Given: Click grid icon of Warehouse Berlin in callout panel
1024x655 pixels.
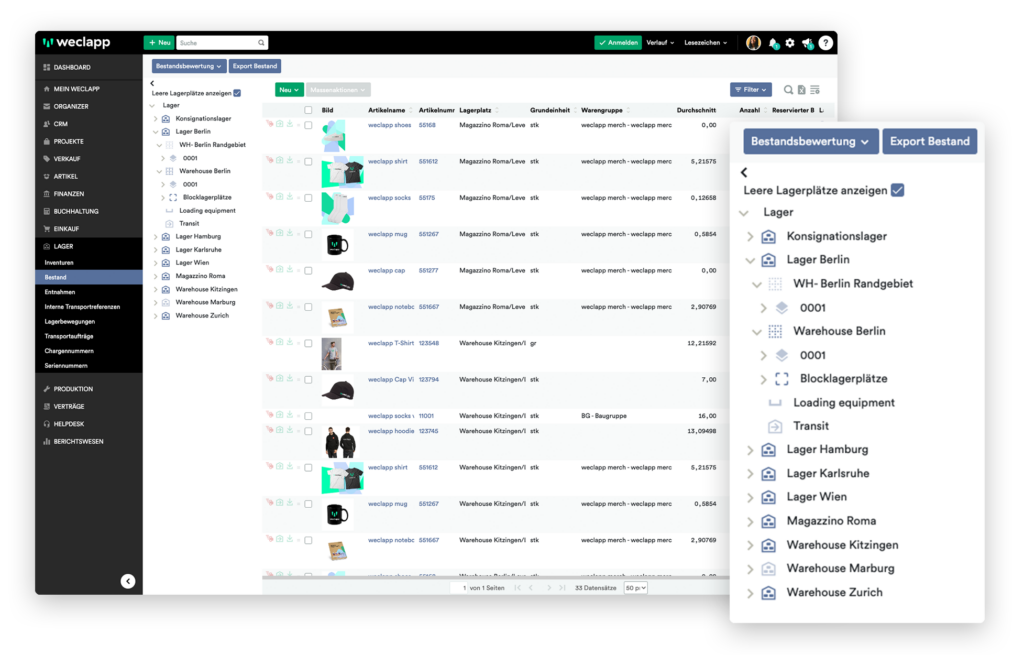Looking at the screenshot, I should pyautogui.click(x=775, y=332).
